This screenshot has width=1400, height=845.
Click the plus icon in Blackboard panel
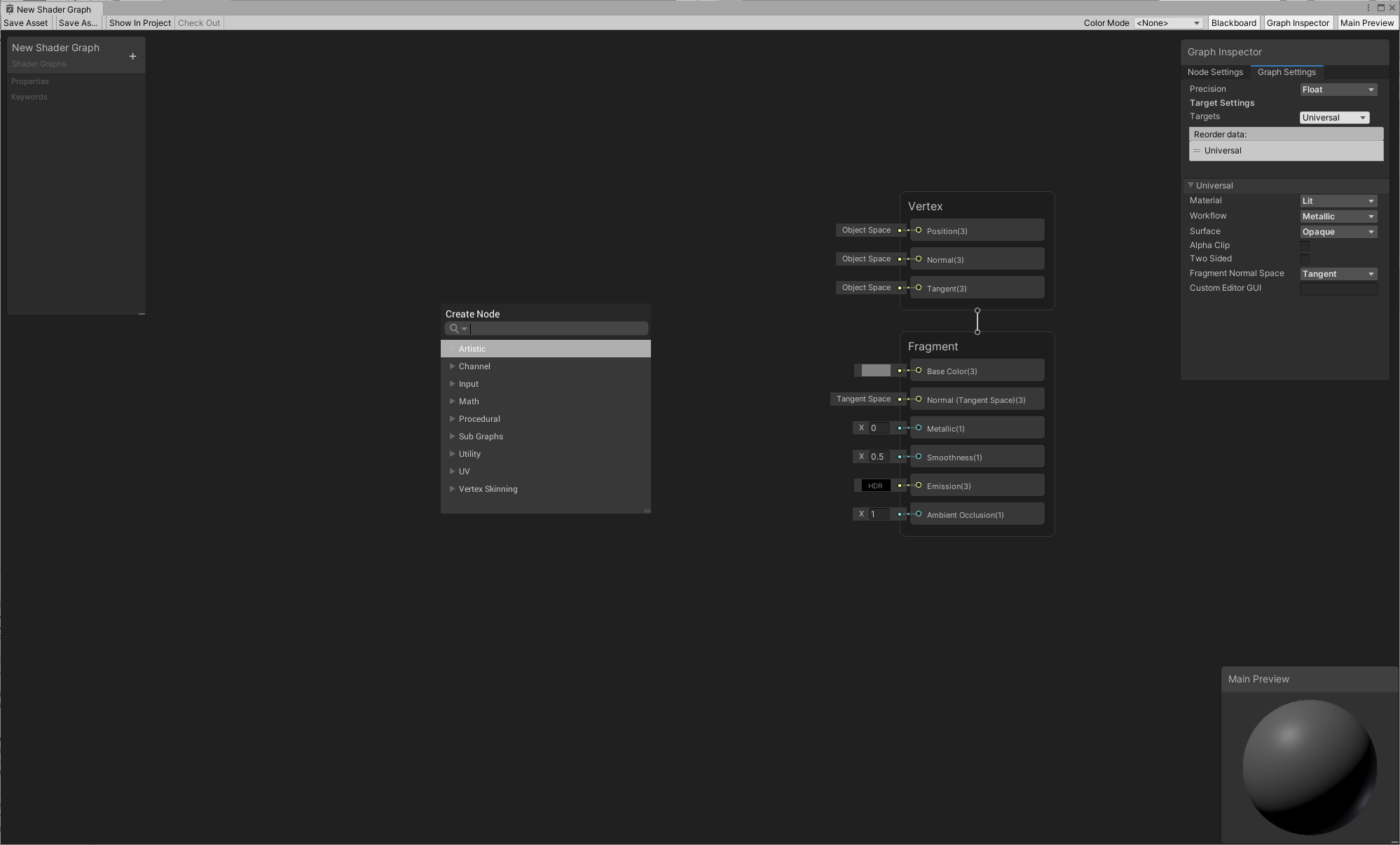coord(132,56)
